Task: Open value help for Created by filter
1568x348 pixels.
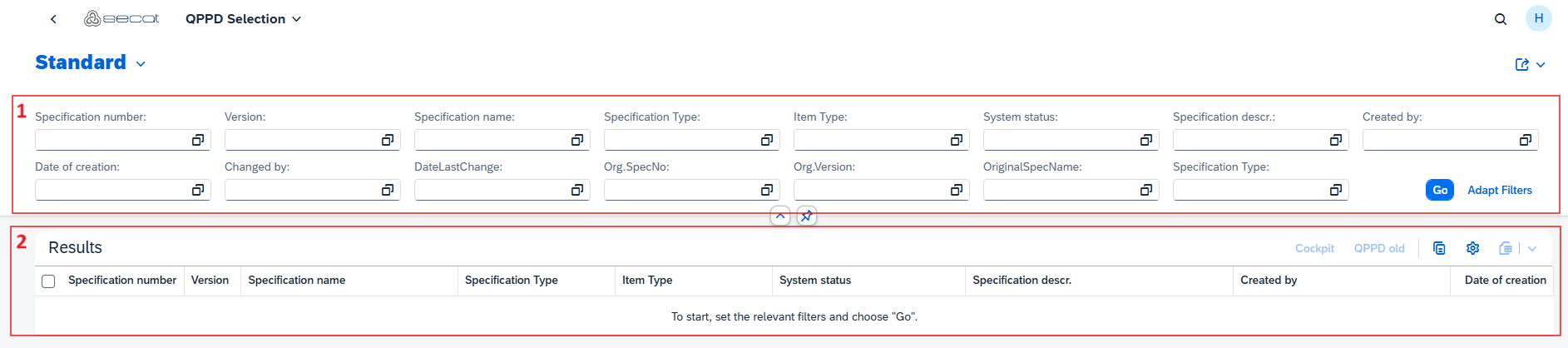Action: pyautogui.click(x=1525, y=140)
